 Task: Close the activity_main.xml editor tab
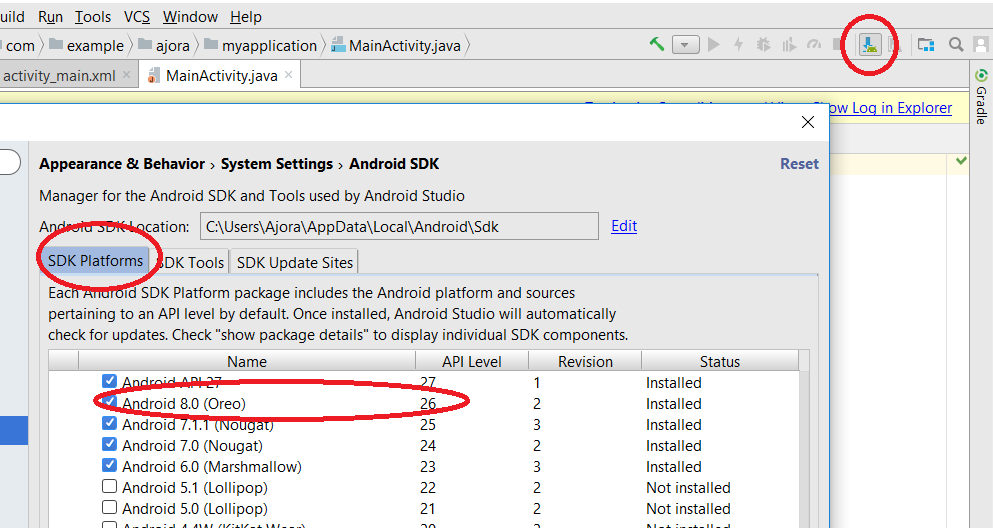click(126, 75)
